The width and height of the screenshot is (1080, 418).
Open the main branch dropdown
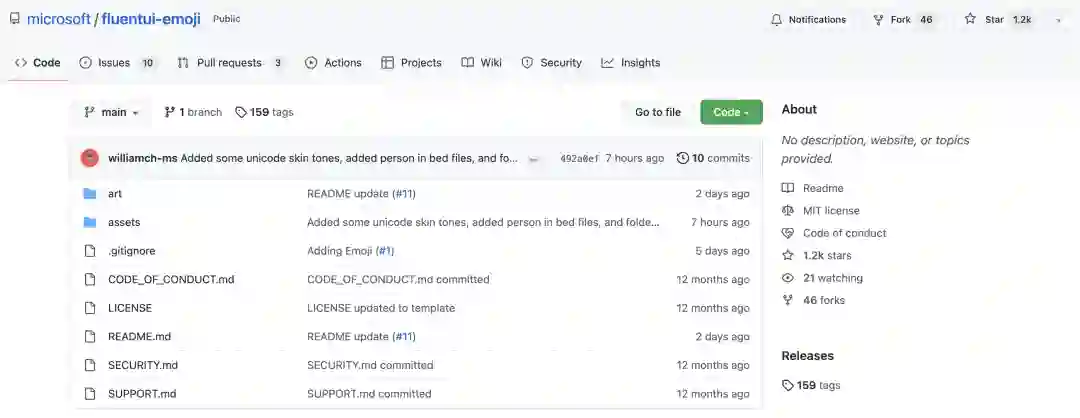pyautogui.click(x=111, y=112)
